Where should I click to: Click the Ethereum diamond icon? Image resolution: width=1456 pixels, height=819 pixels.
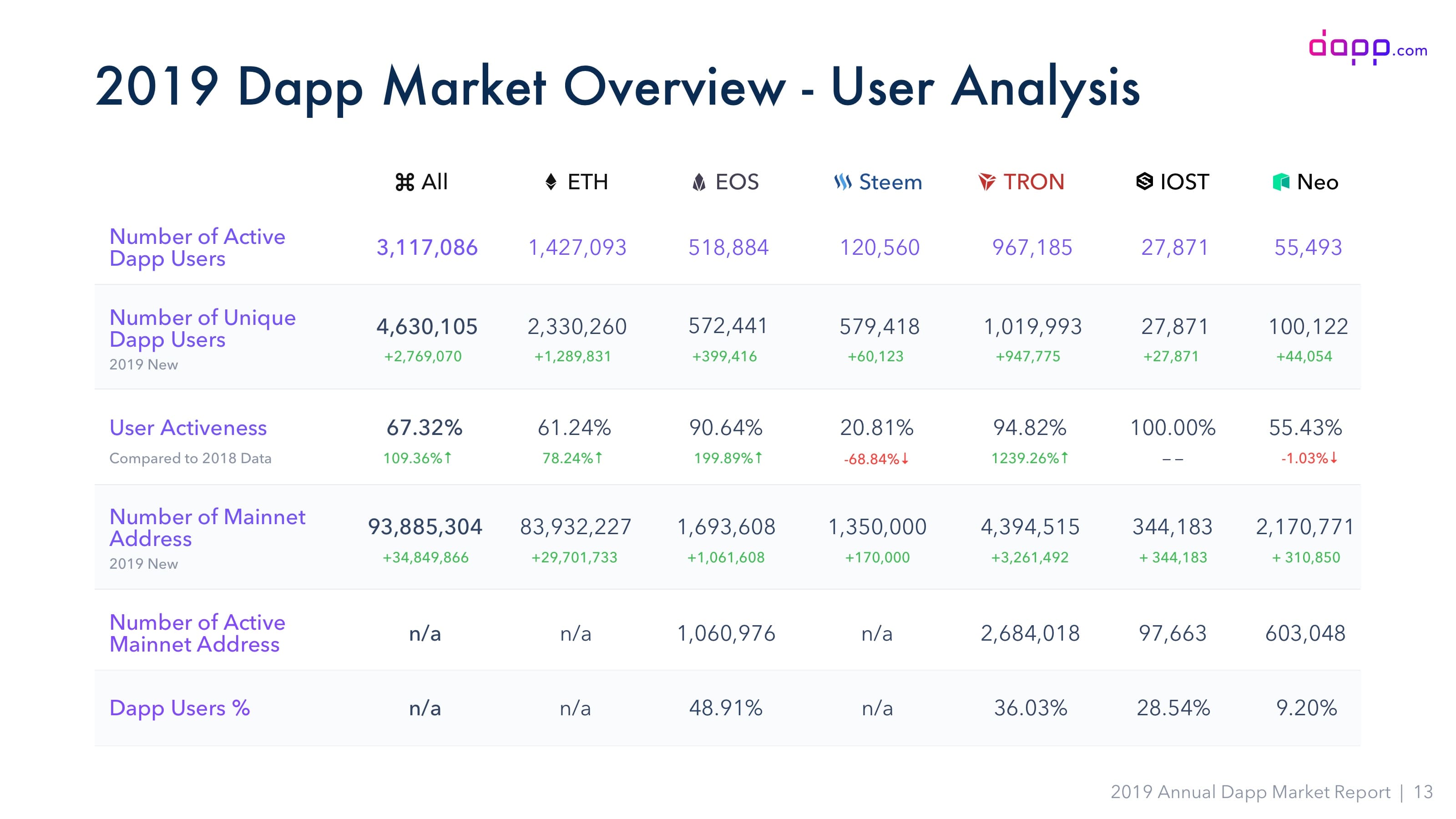(x=551, y=182)
